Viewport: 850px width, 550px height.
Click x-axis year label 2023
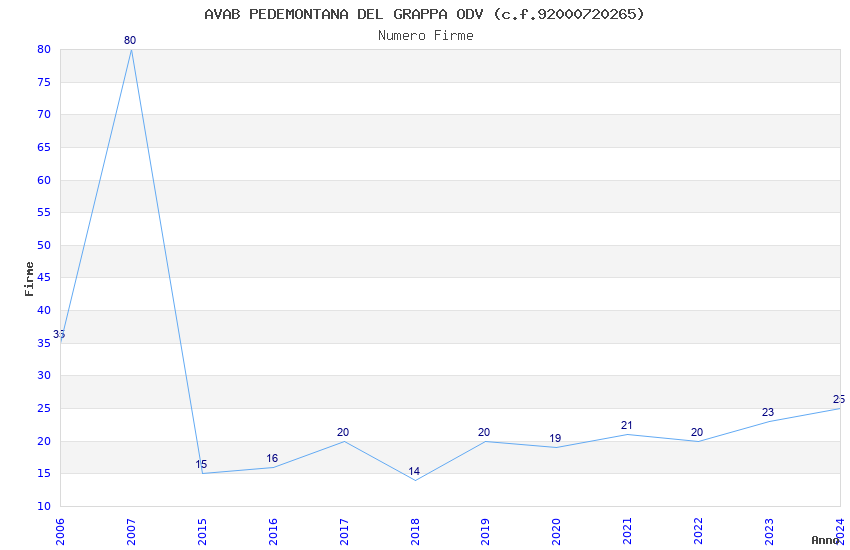point(769,532)
